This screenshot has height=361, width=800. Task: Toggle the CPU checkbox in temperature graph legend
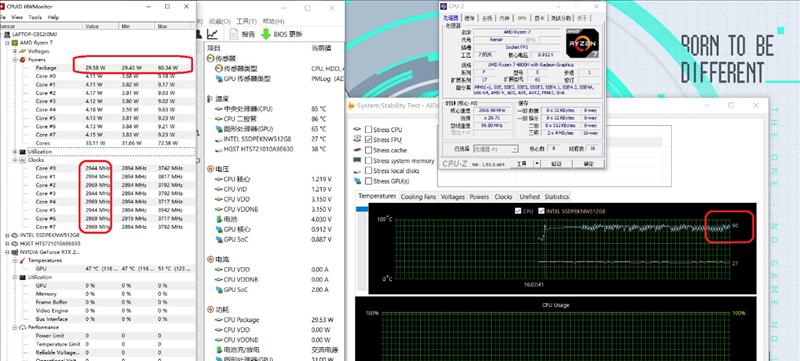pos(518,211)
